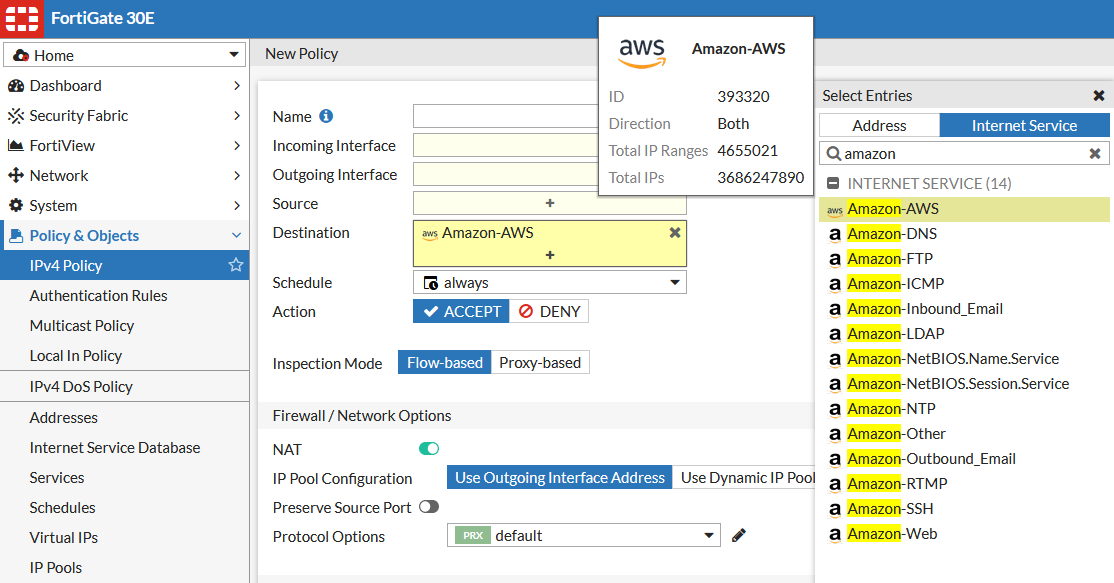The height and width of the screenshot is (583, 1114).
Task: Clear the amazon search text
Action: click(1095, 154)
